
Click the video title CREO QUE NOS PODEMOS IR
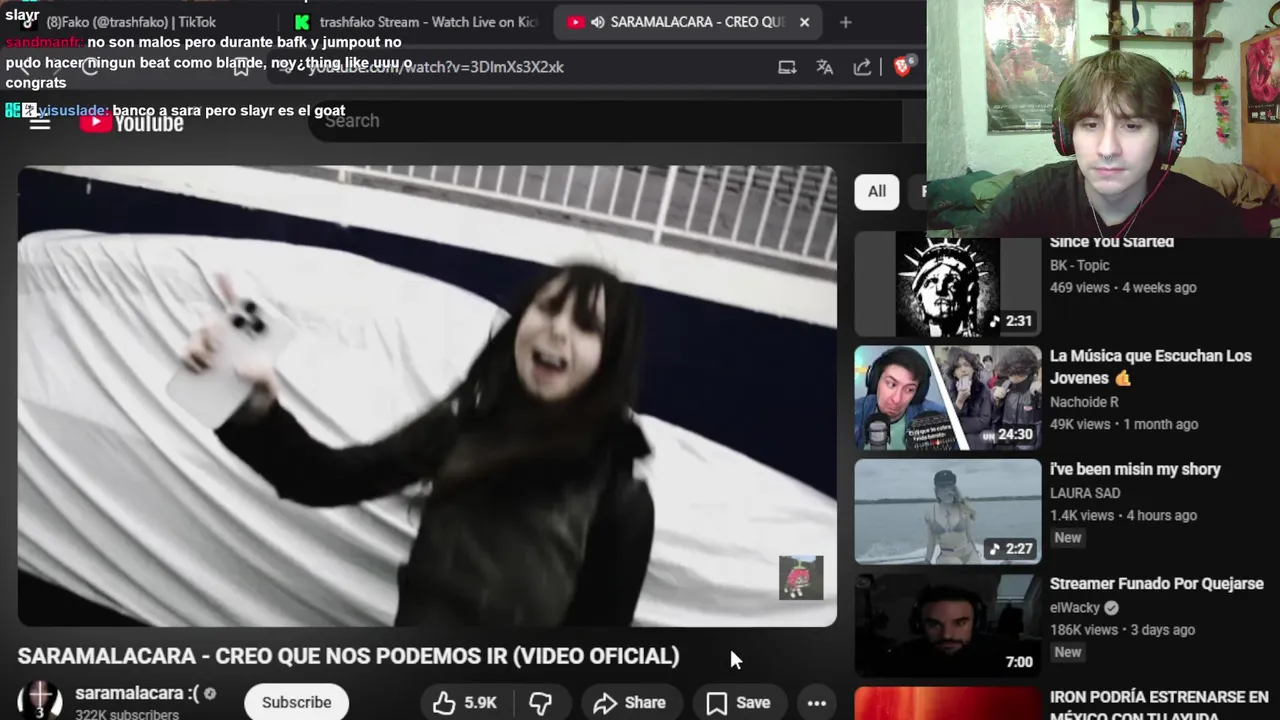[348, 656]
